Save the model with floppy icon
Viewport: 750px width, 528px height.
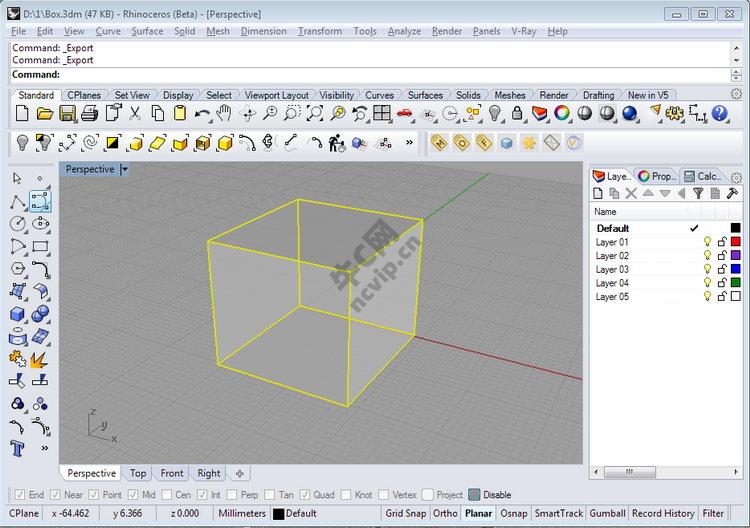point(67,114)
